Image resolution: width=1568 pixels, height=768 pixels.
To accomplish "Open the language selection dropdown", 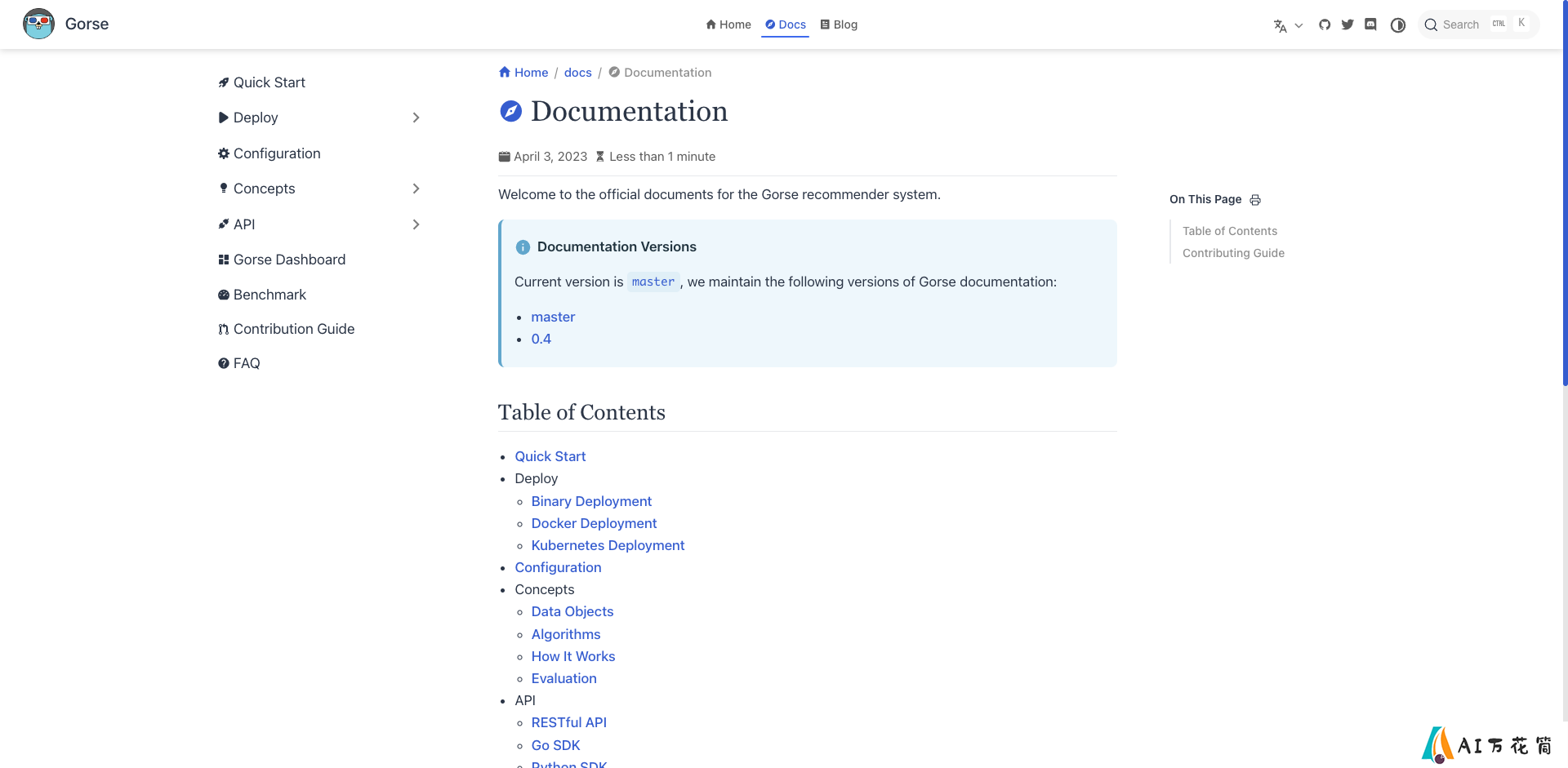I will click(x=1288, y=25).
